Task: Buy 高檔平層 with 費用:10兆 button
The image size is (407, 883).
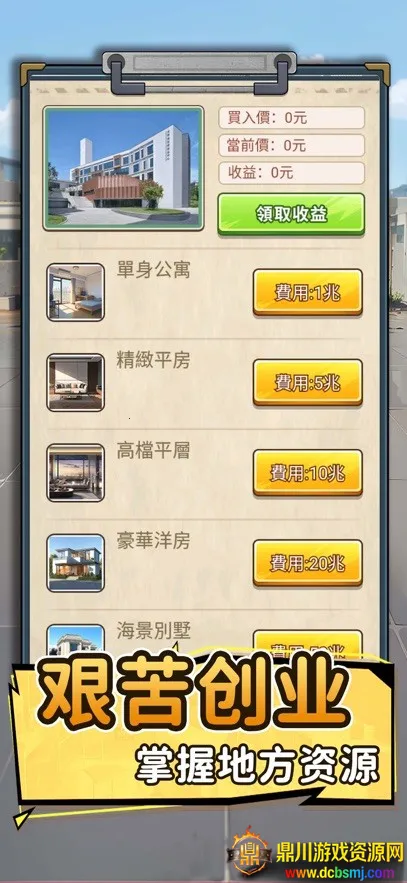Action: pyautogui.click(x=307, y=472)
